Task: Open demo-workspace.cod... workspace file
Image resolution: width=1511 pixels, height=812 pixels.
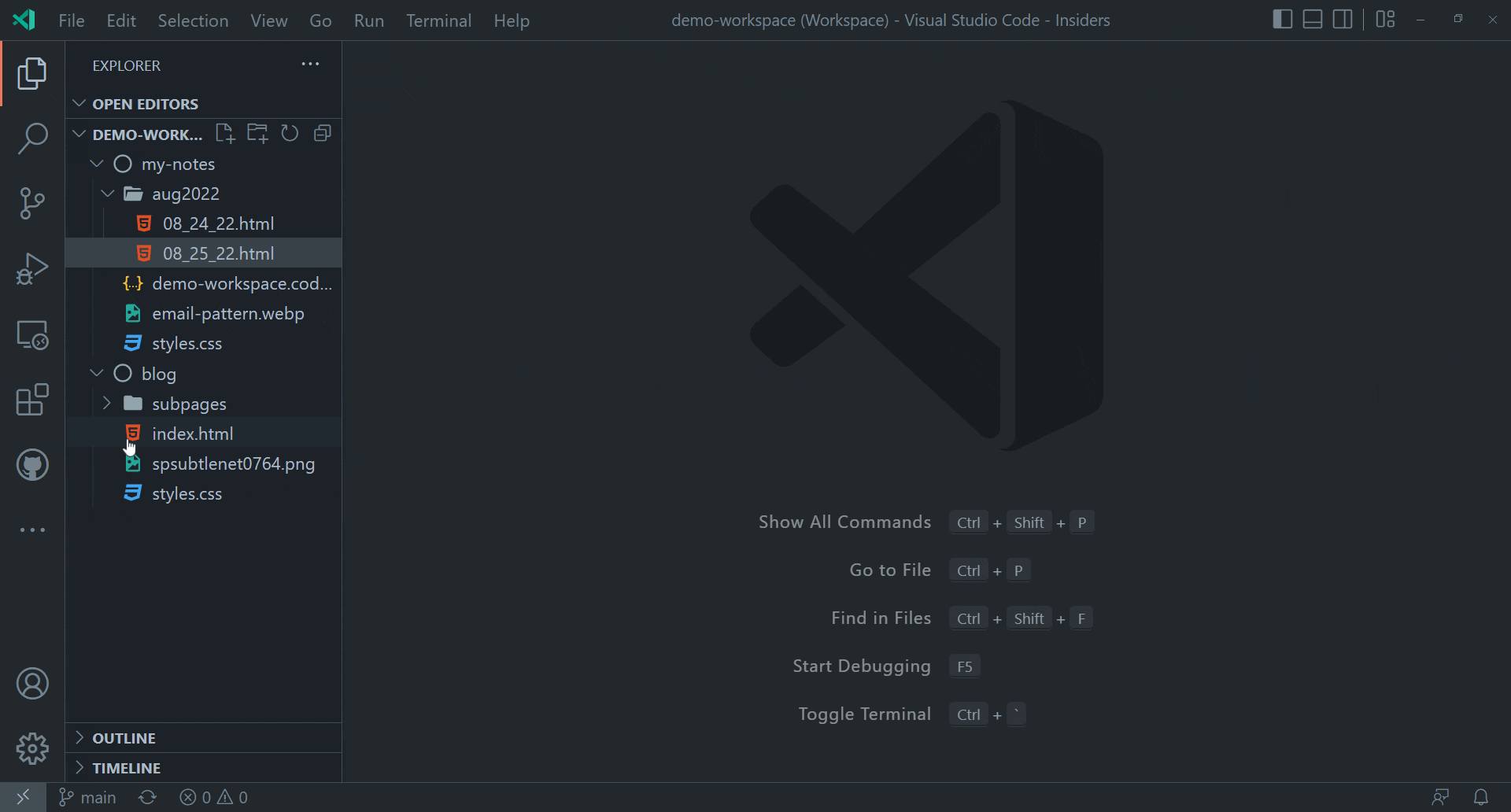Action: click(x=204, y=283)
